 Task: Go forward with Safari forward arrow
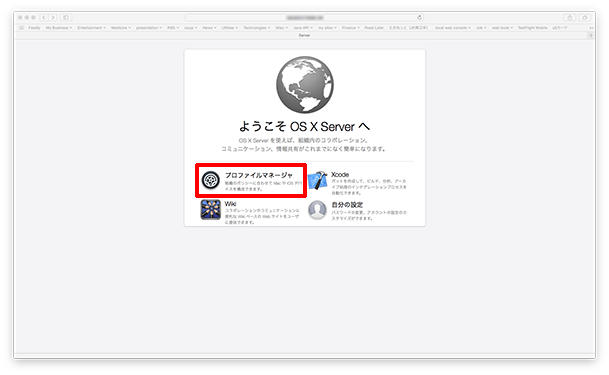[x=53, y=17]
